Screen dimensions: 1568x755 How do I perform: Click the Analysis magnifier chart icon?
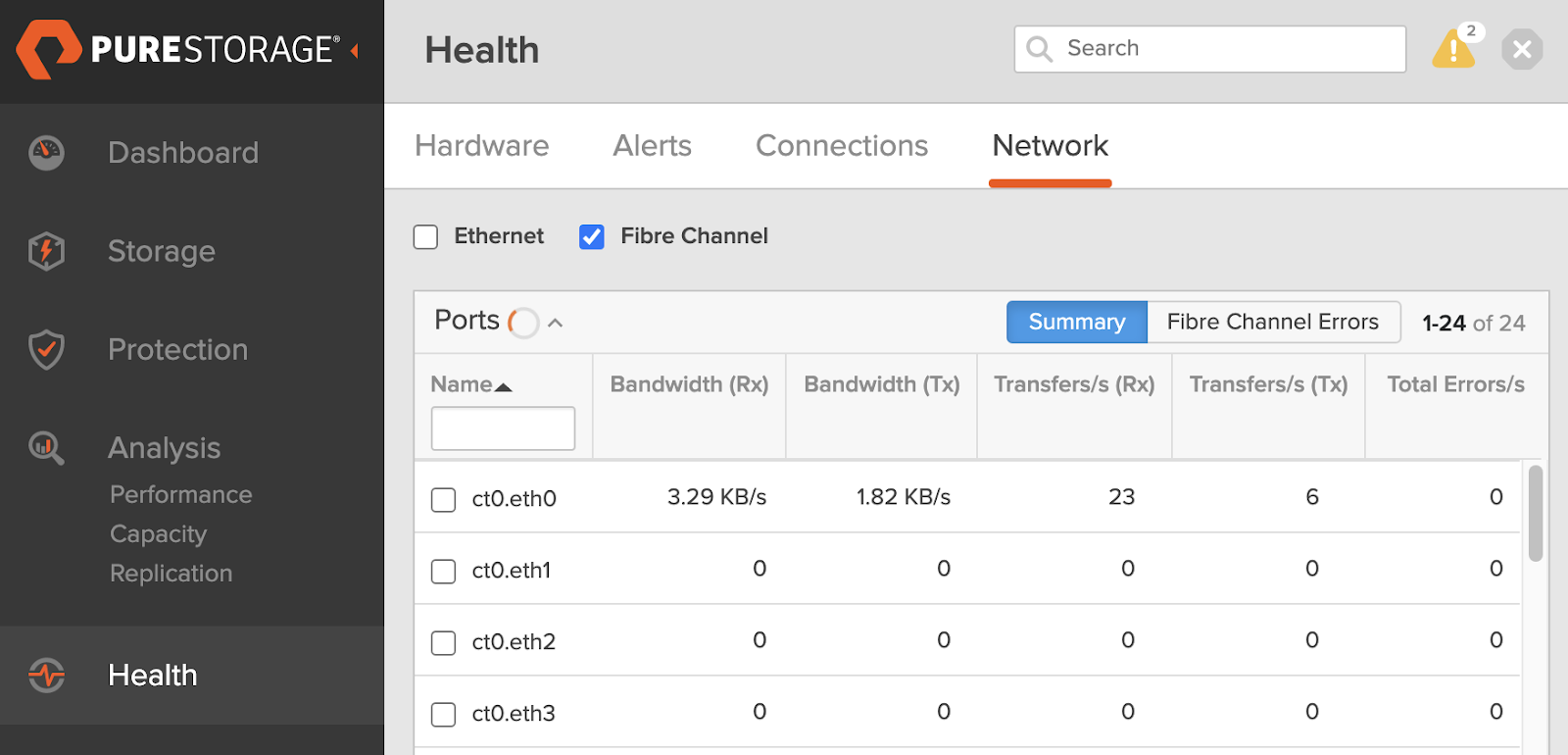pos(46,448)
